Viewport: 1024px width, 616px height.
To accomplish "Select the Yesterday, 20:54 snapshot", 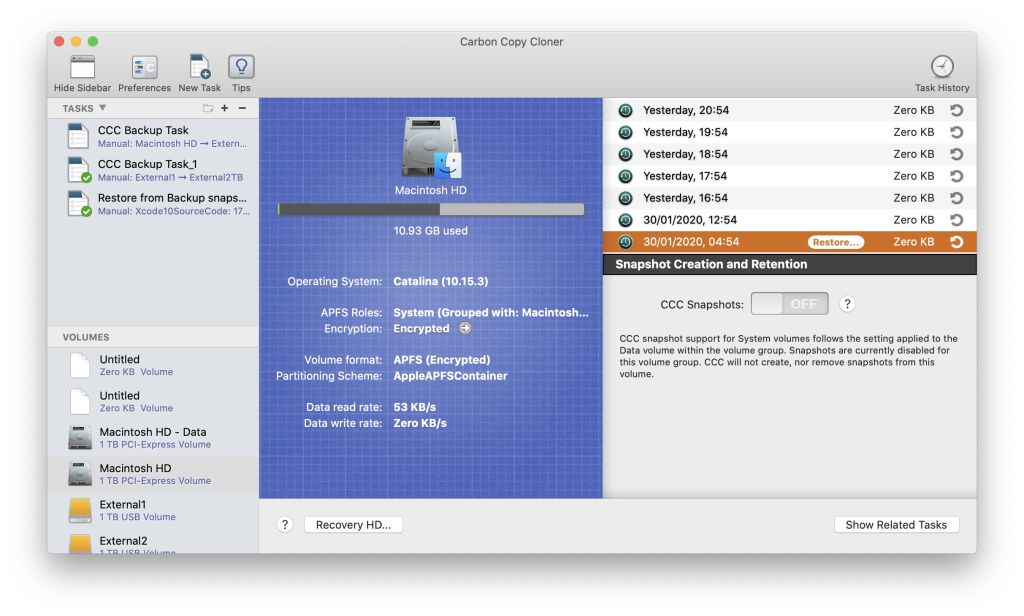I will pos(790,110).
